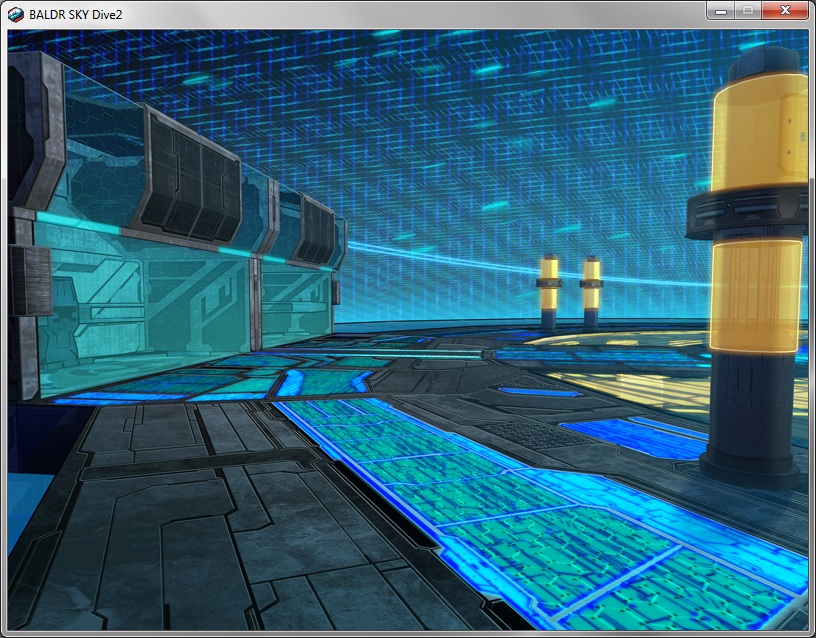Click the BALDR SKY Dive2 title text
This screenshot has width=816, height=638.
[x=75, y=15]
